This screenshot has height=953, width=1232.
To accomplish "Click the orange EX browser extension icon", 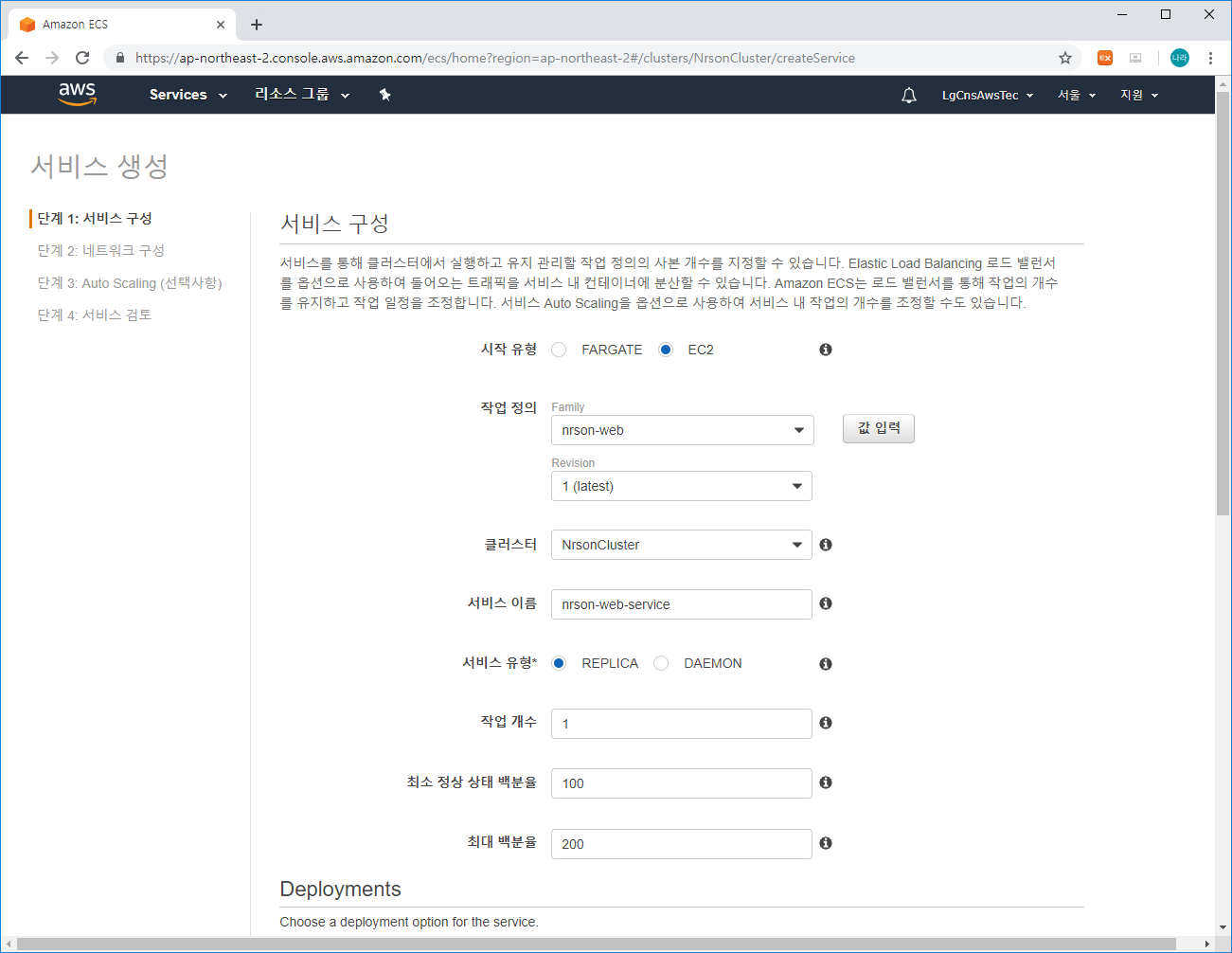I will 1105,58.
